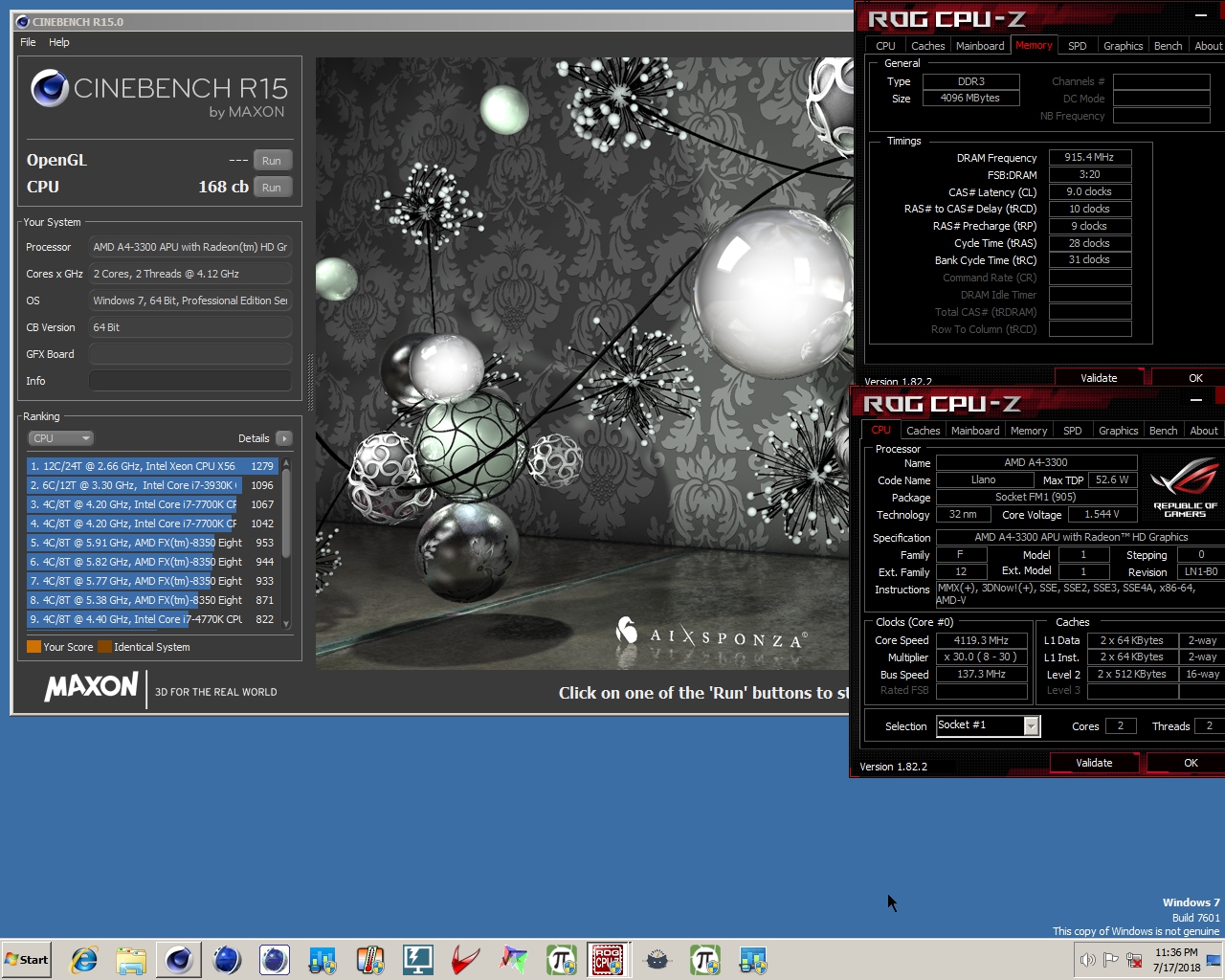Open Graphics tab in lower CPU-Z window
This screenshot has height=980, width=1225.
[1118, 431]
